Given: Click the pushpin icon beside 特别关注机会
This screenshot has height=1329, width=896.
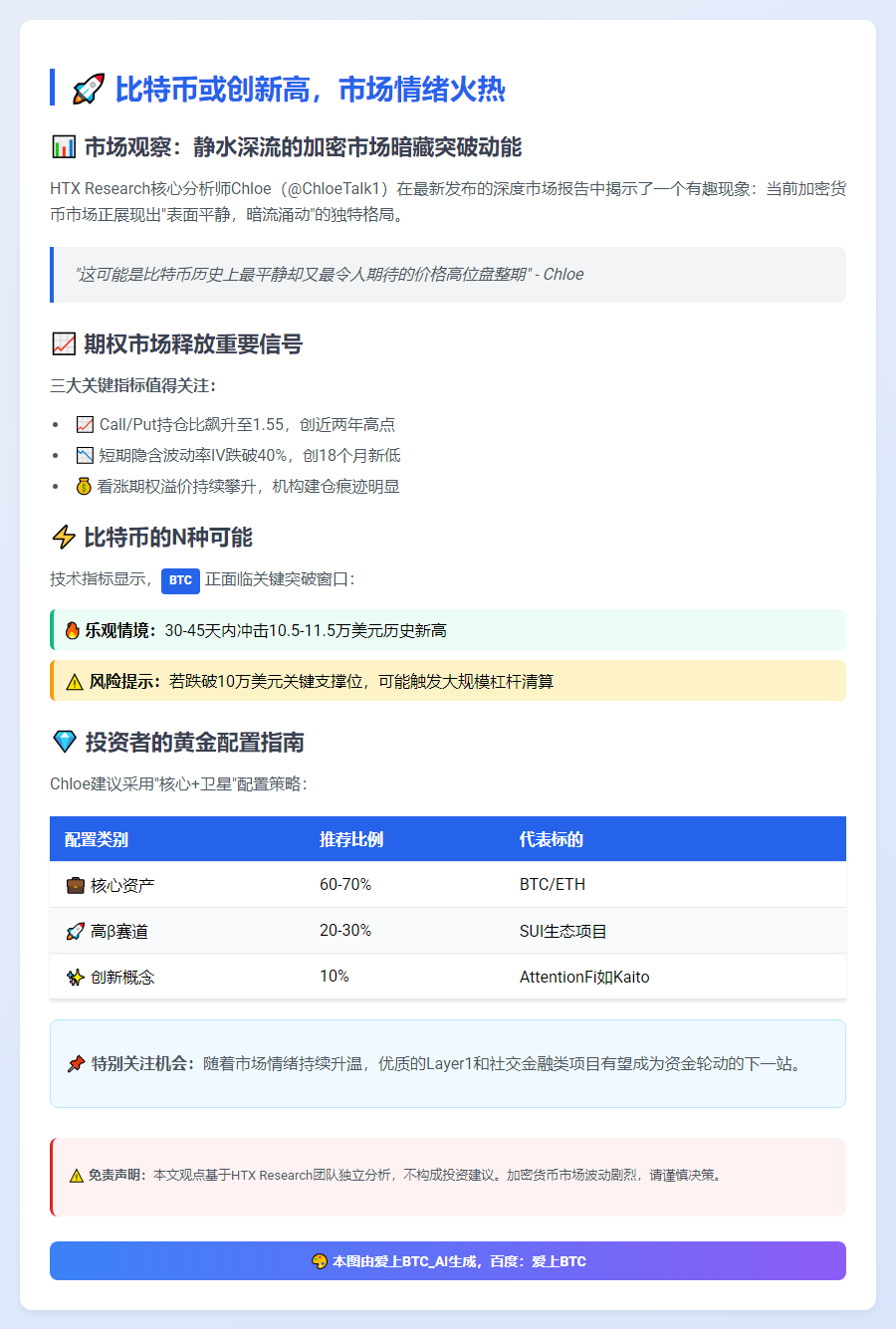Looking at the screenshot, I should (x=76, y=1064).
